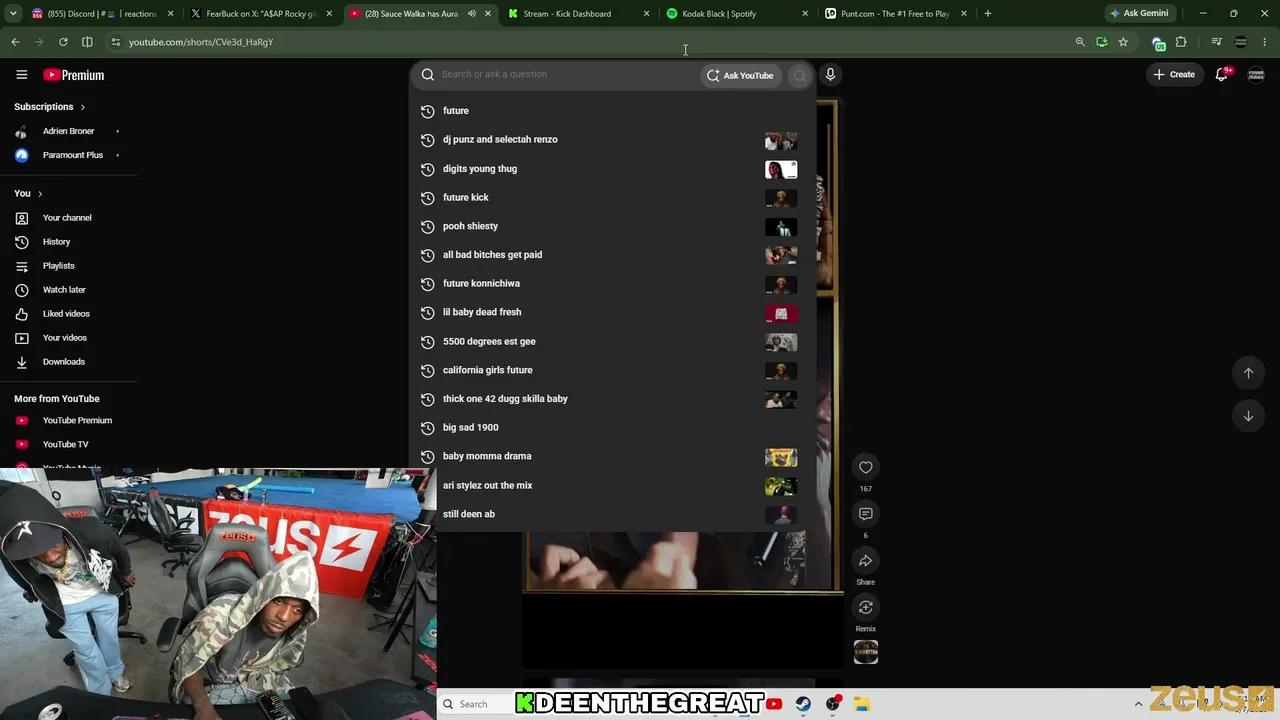Go to the YouTube Premium home logo
This screenshot has width=1280, height=720.
click(x=73, y=75)
